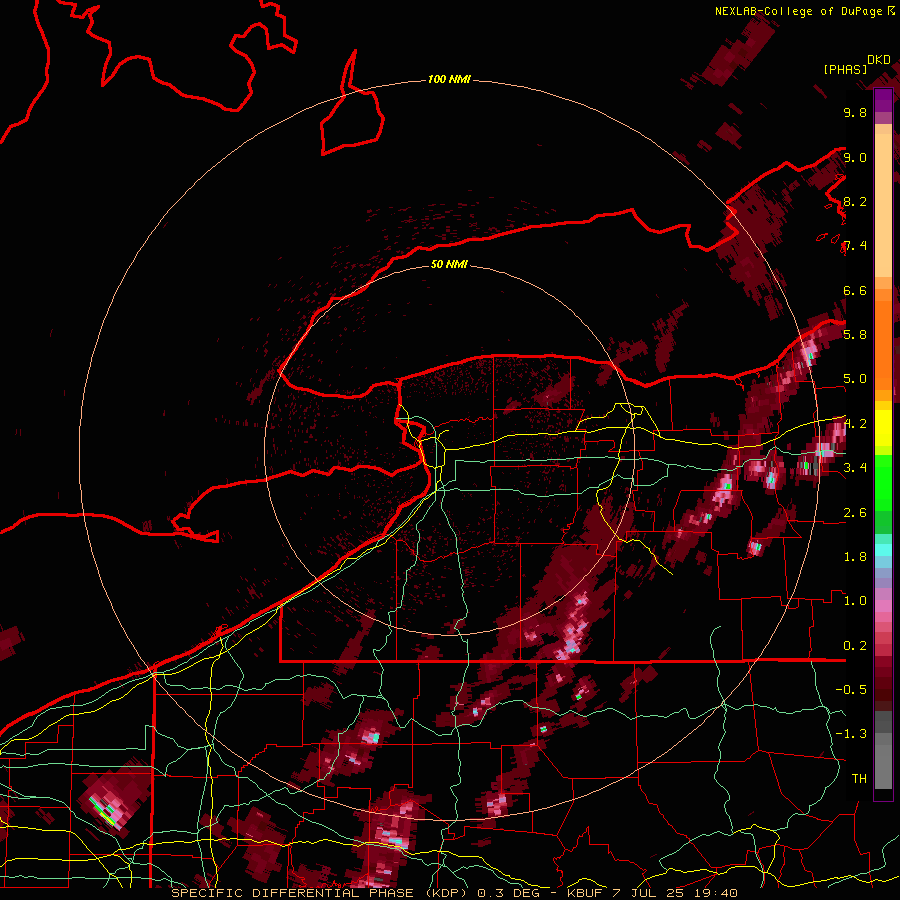900x900 pixels.
Task: Click the 100 NMI range ring label
Action: 449,79
